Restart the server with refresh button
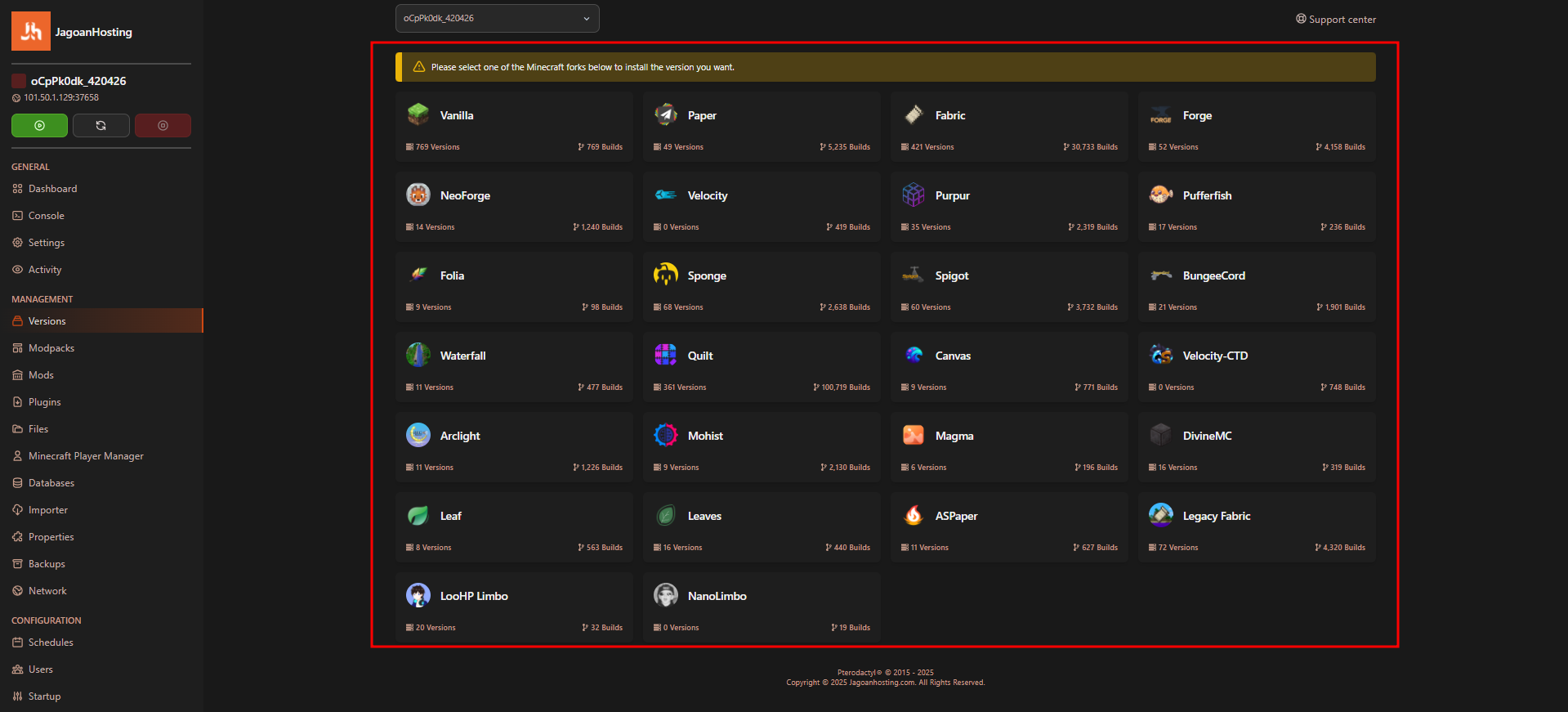1568x712 pixels. (x=101, y=125)
